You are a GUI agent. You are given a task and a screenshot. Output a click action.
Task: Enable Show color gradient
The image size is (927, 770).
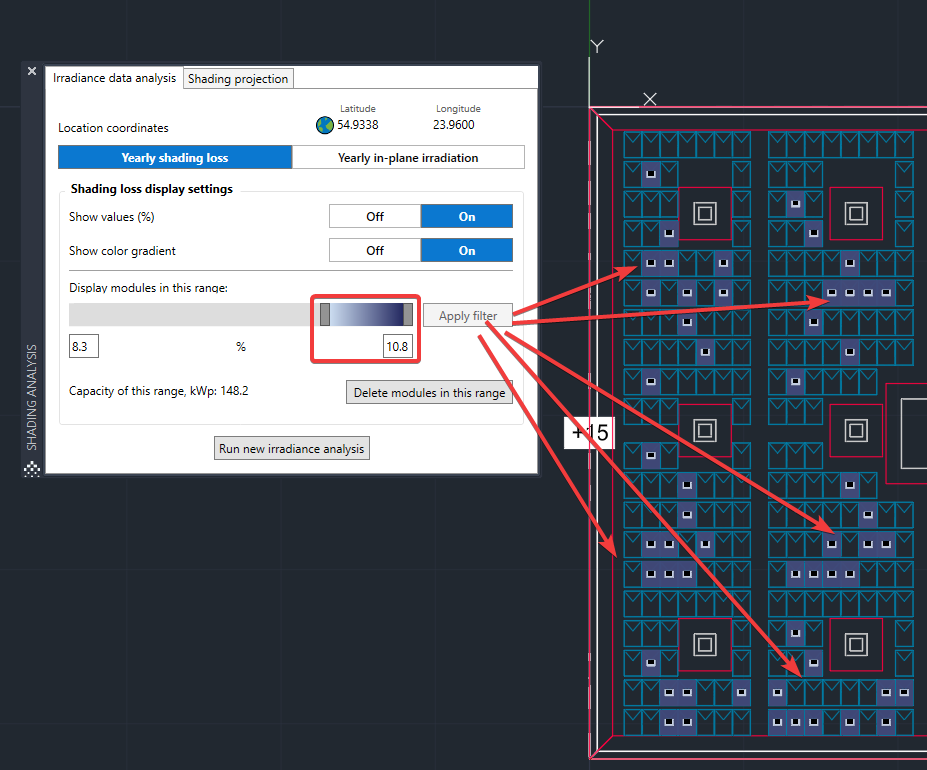click(467, 251)
